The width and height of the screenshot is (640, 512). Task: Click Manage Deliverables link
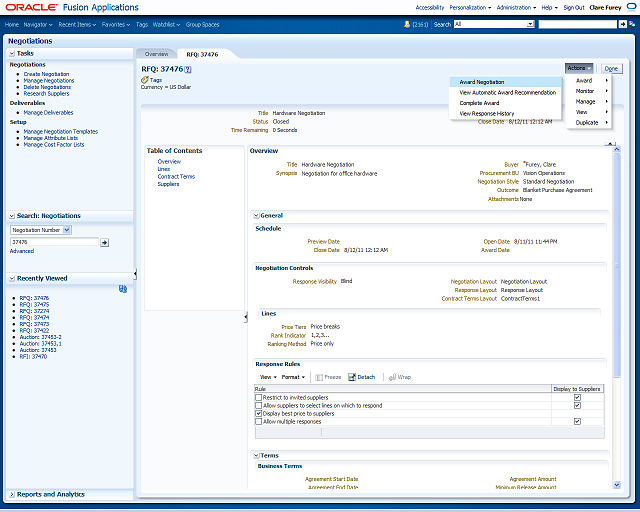49,113
